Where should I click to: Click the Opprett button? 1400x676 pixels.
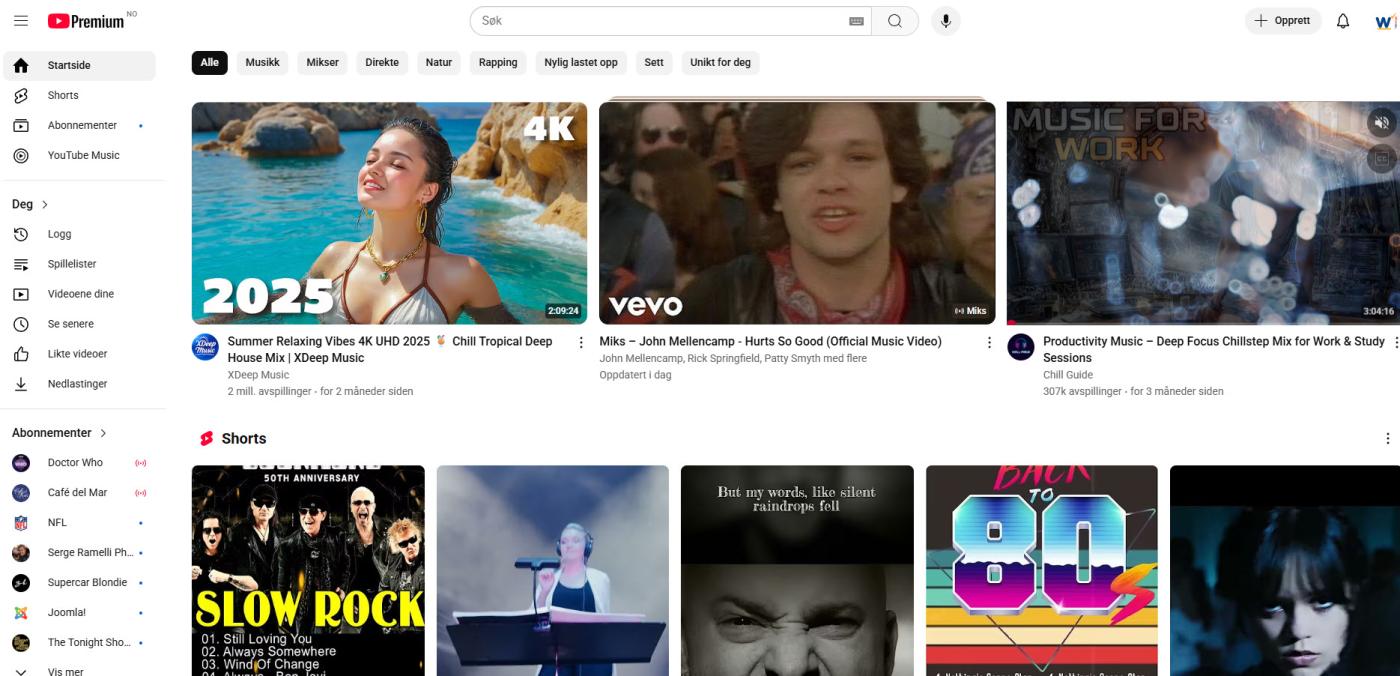click(1283, 20)
